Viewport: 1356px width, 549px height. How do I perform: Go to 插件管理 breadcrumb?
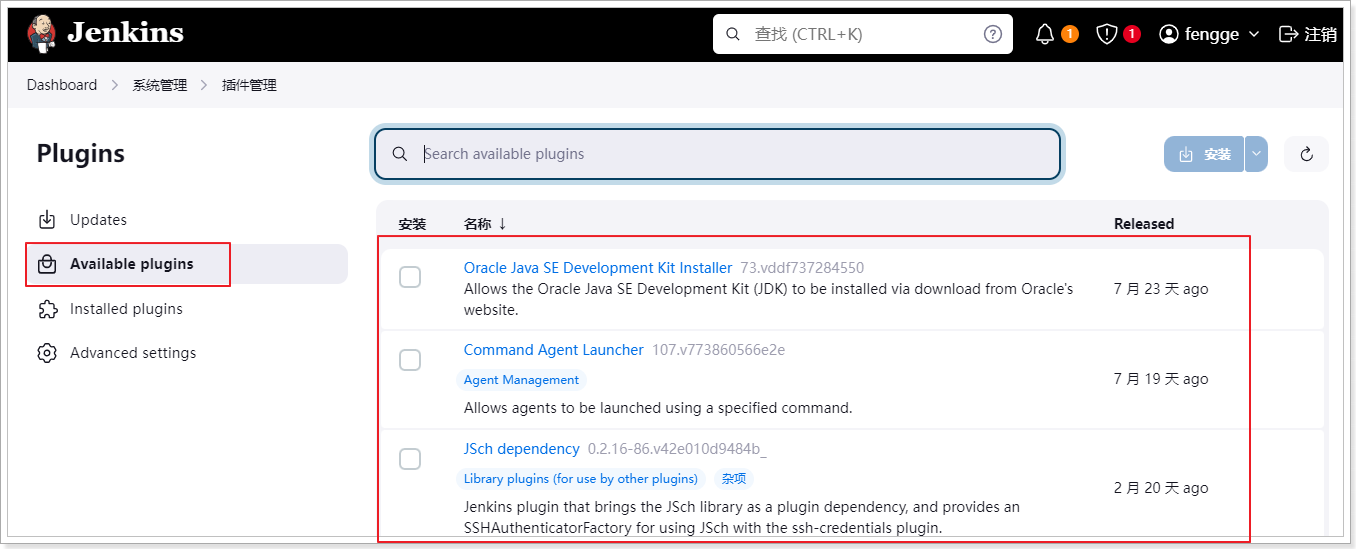pyautogui.click(x=250, y=85)
